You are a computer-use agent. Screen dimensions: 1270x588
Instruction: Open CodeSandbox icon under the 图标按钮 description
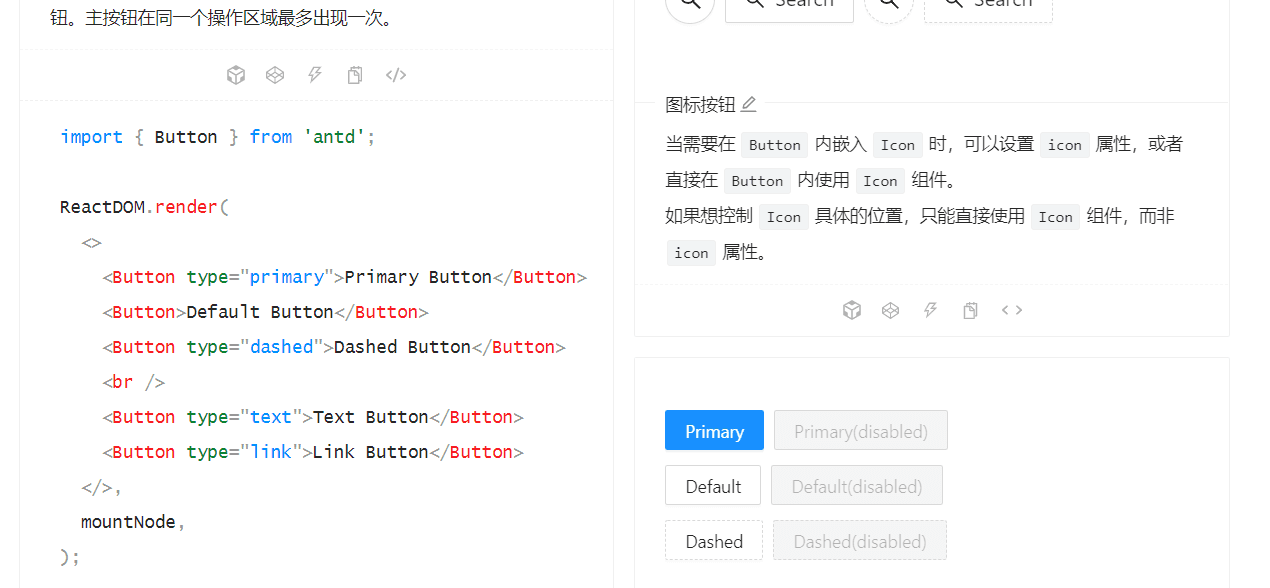point(852,310)
